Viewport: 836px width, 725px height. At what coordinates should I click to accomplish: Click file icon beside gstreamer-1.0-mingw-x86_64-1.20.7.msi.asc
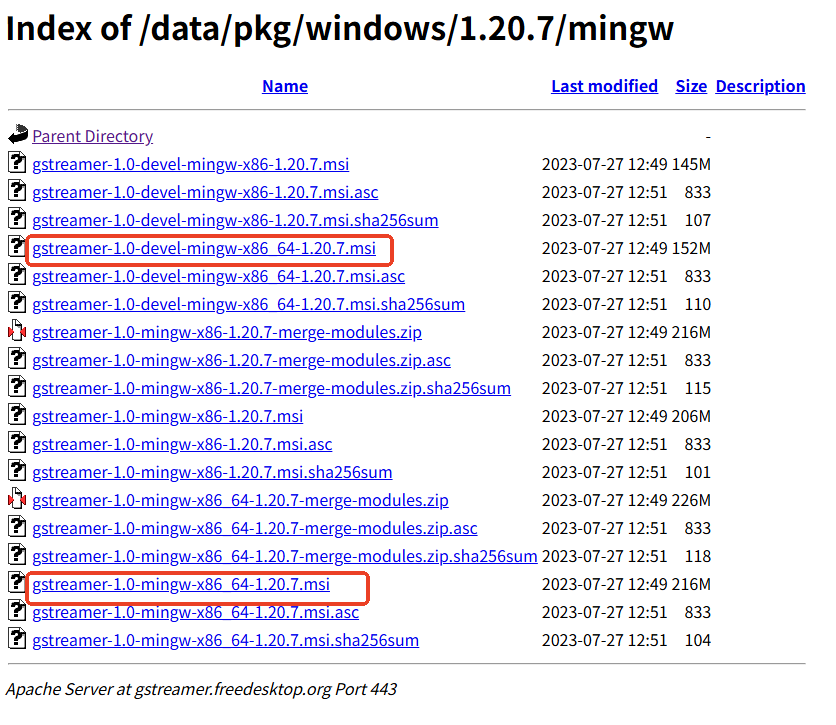click(x=17, y=610)
